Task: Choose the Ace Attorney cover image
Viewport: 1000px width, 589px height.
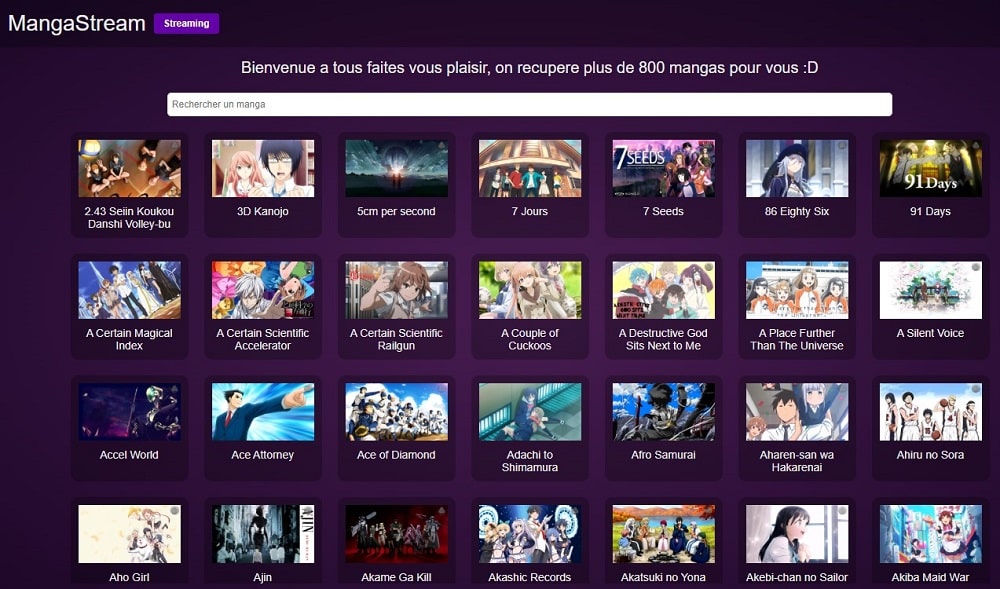Action: tap(263, 412)
